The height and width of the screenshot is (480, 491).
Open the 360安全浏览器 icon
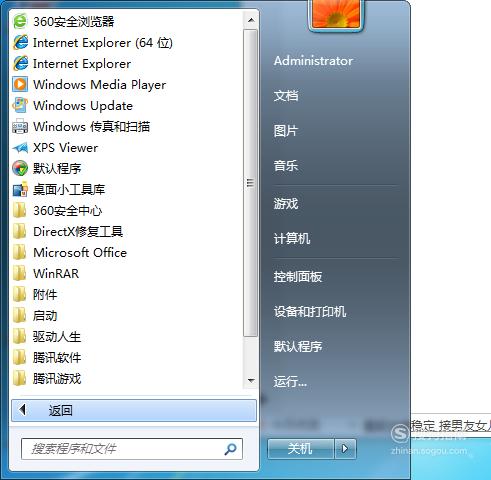coord(20,22)
